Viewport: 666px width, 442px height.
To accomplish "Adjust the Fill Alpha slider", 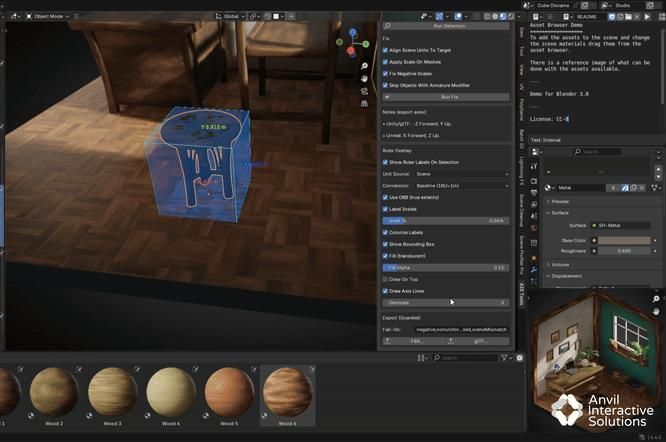I will coord(446,268).
